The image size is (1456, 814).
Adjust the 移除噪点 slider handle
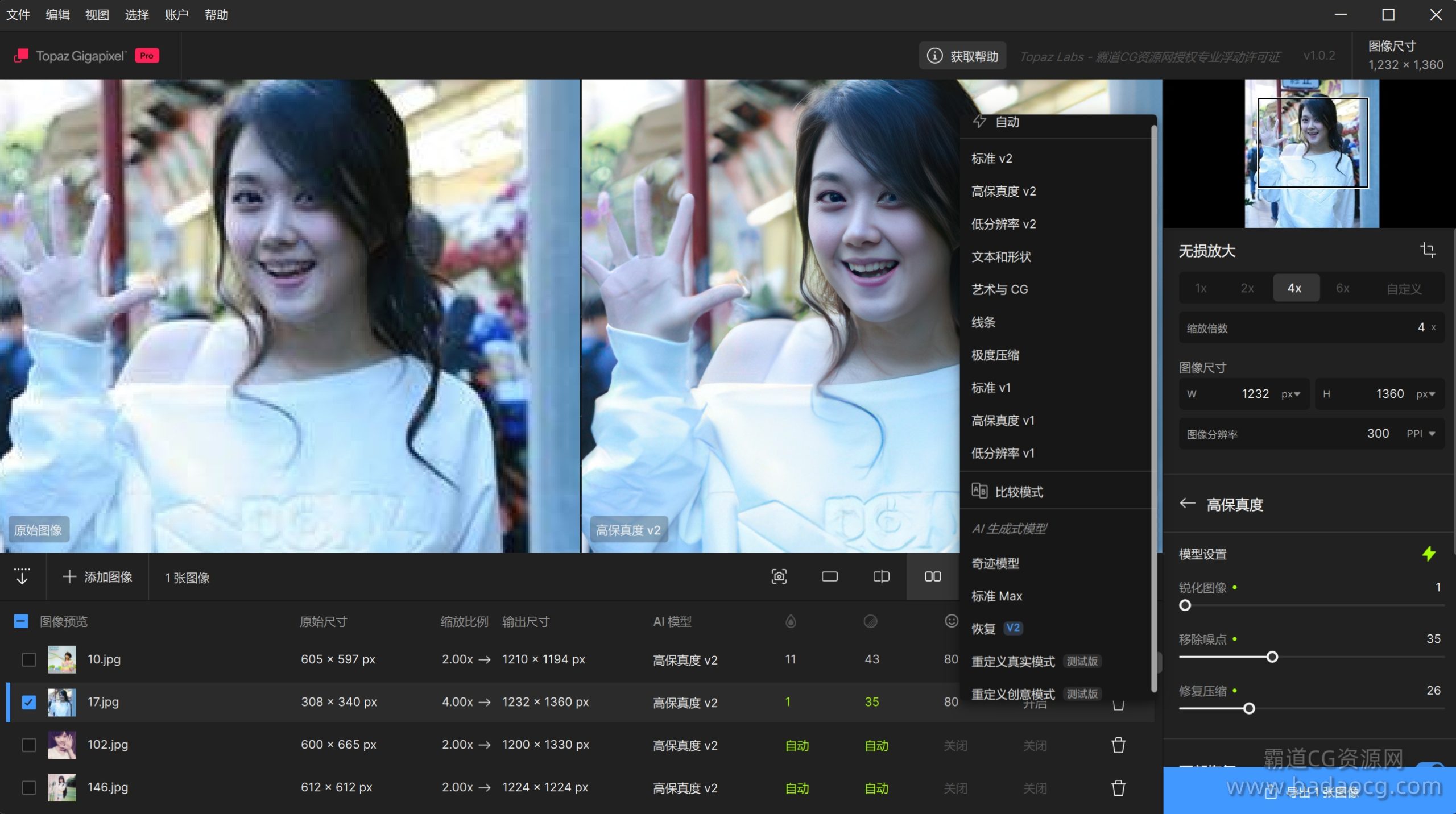pyautogui.click(x=1272, y=657)
